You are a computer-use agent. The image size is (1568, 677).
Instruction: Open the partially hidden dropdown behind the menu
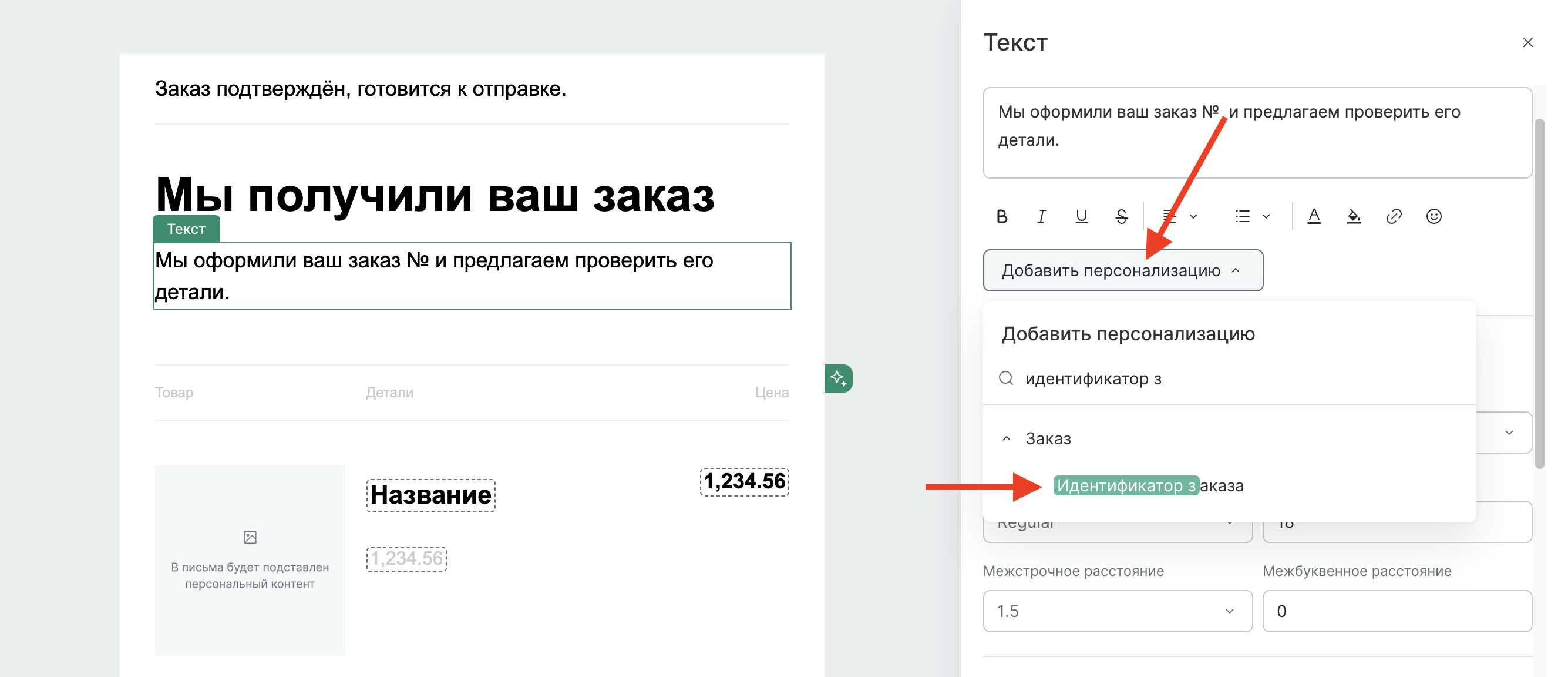click(1505, 433)
